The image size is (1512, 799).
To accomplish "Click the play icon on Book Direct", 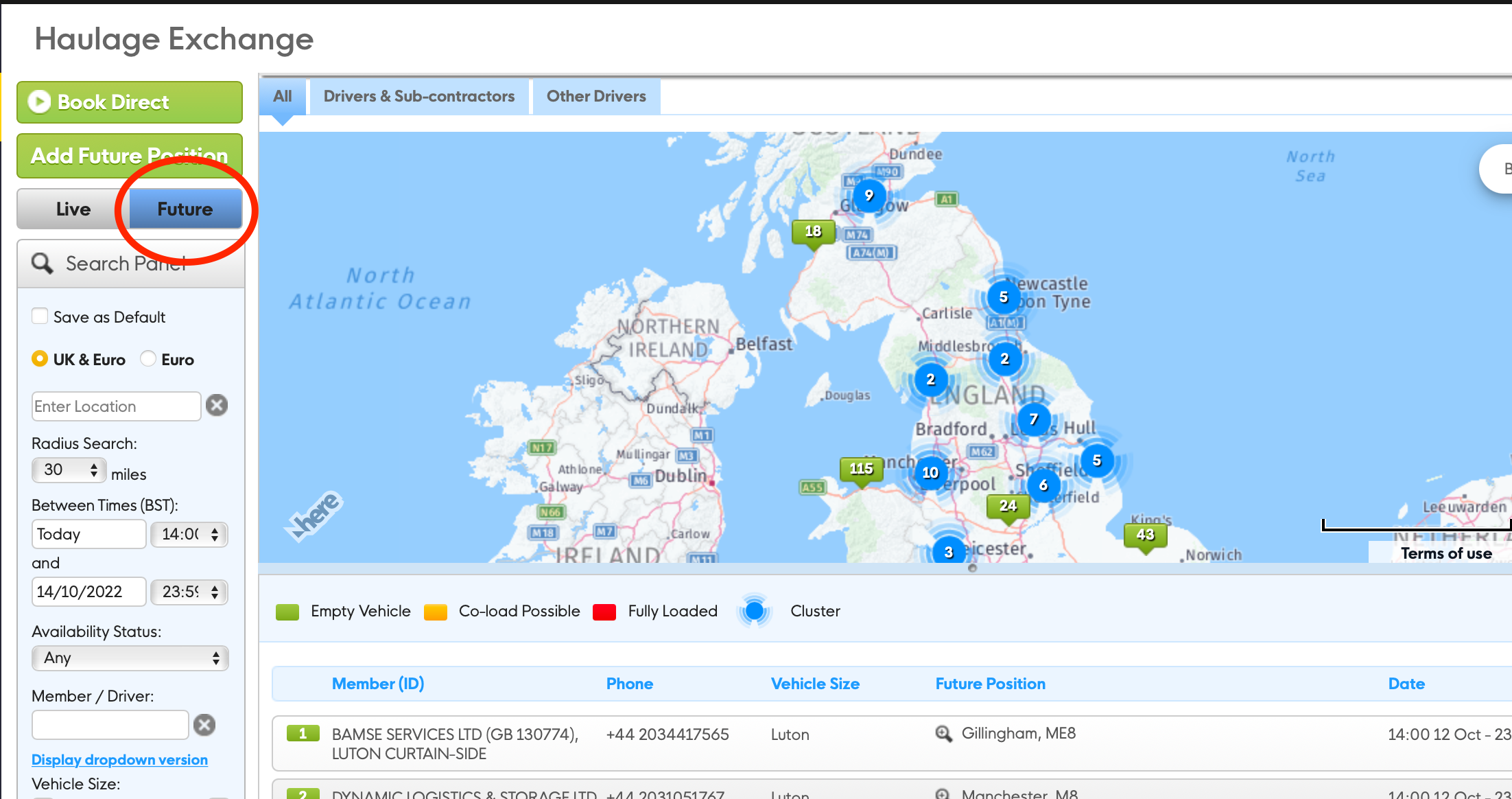I will [39, 102].
